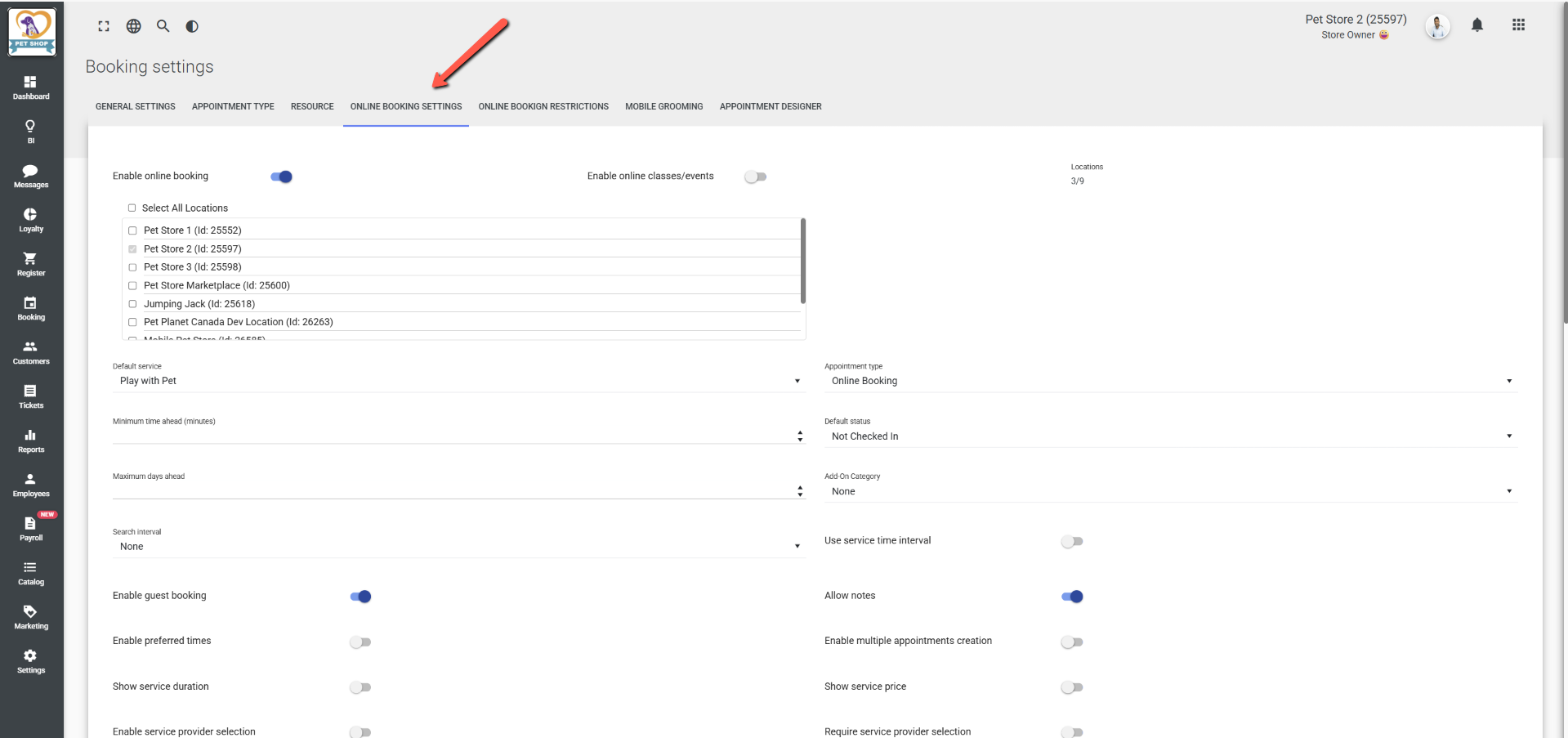The image size is (1568, 738).
Task: Tick the Pet Store Marketplace checkbox
Action: tap(132, 286)
